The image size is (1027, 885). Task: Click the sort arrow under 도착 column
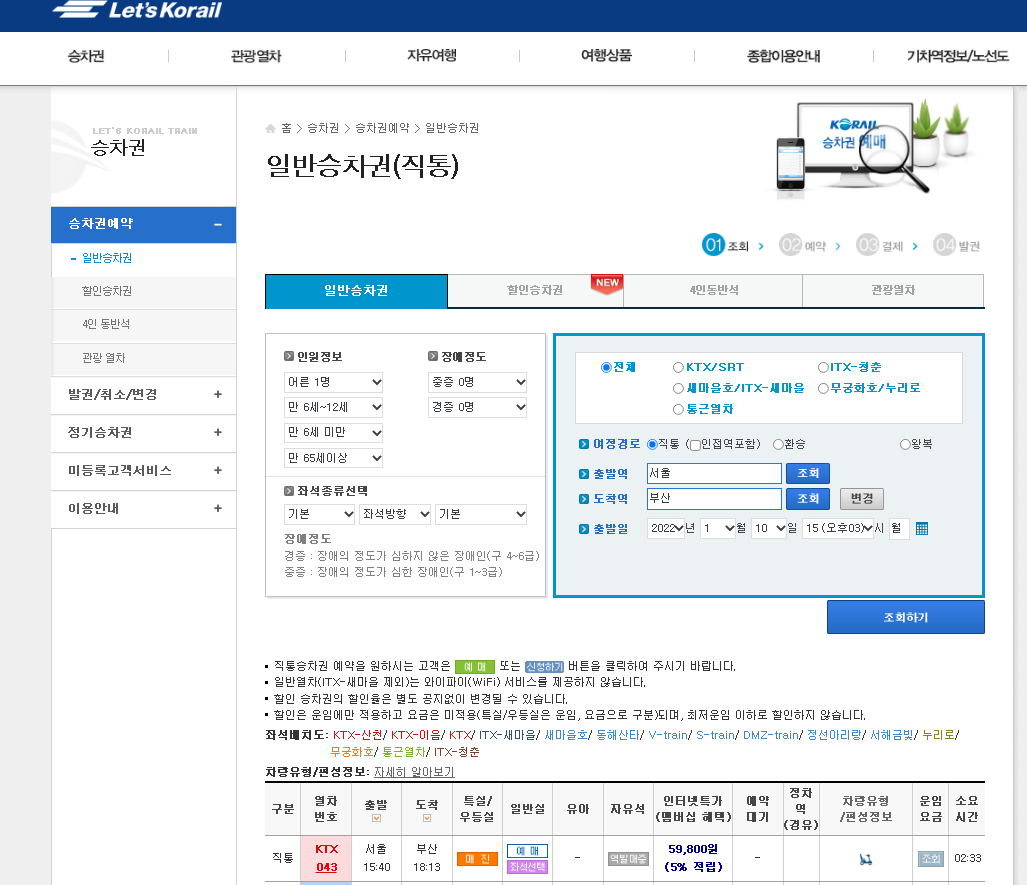point(427,818)
